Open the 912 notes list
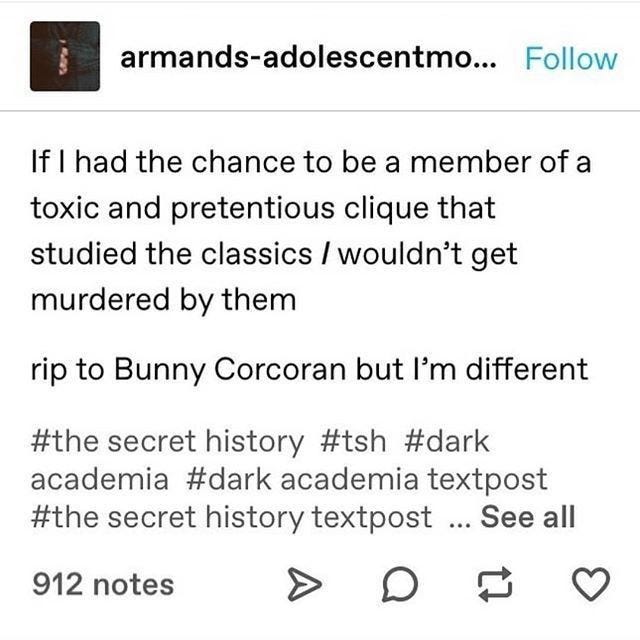The width and height of the screenshot is (640, 640). (103, 584)
